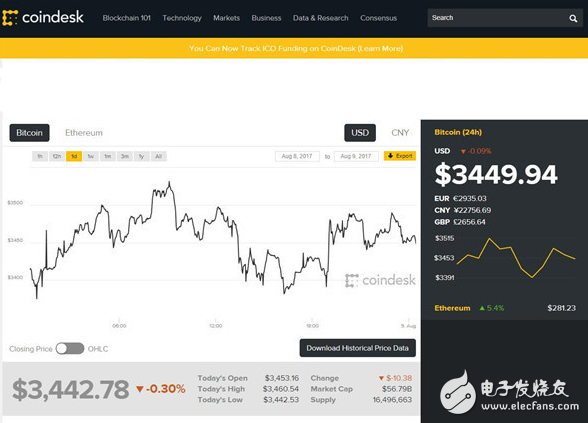Toggle Closing Price / OHLC switch
Image resolution: width=588 pixels, height=423 pixels.
point(70,349)
